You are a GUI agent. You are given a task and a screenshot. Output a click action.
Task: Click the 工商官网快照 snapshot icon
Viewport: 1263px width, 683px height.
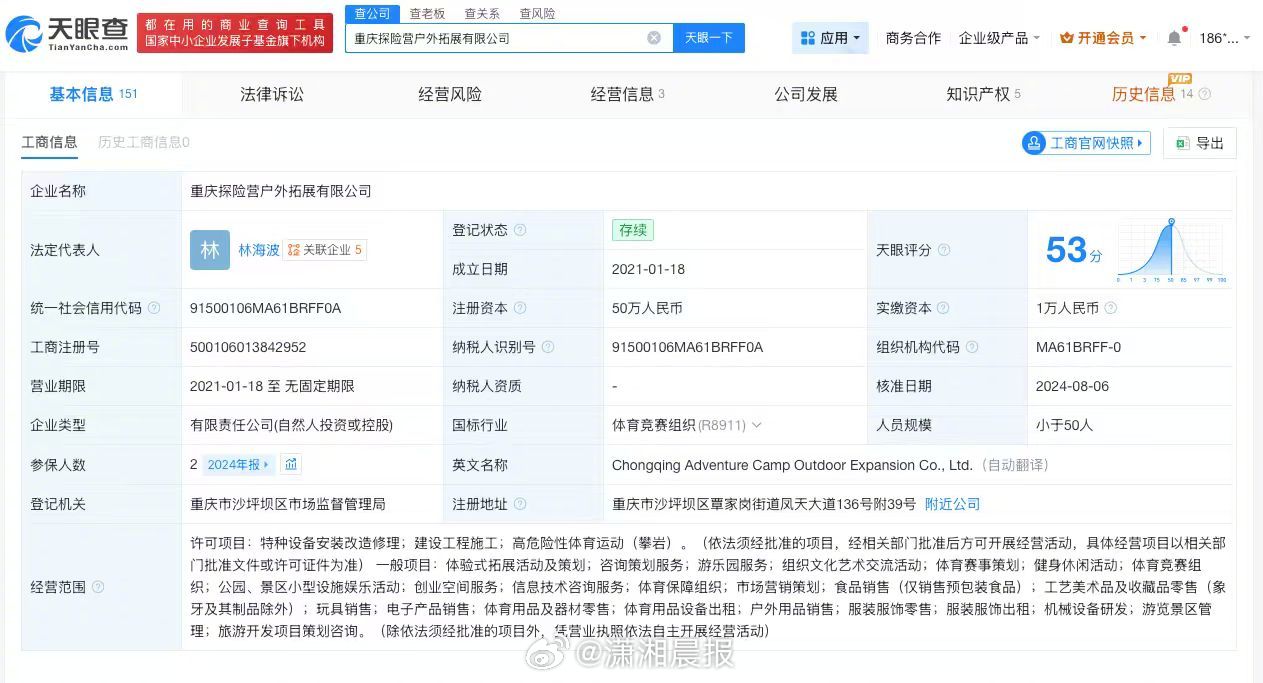pos(1034,143)
